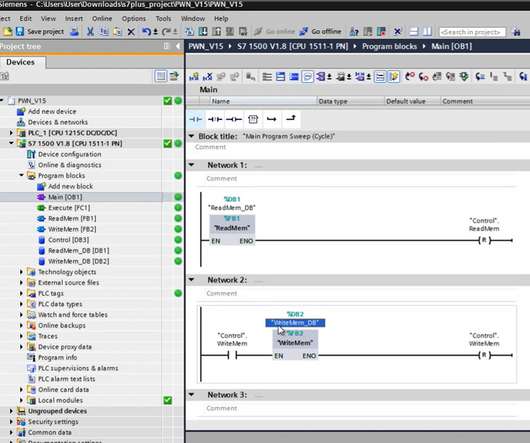Click the greyed Go online button

point(274,32)
